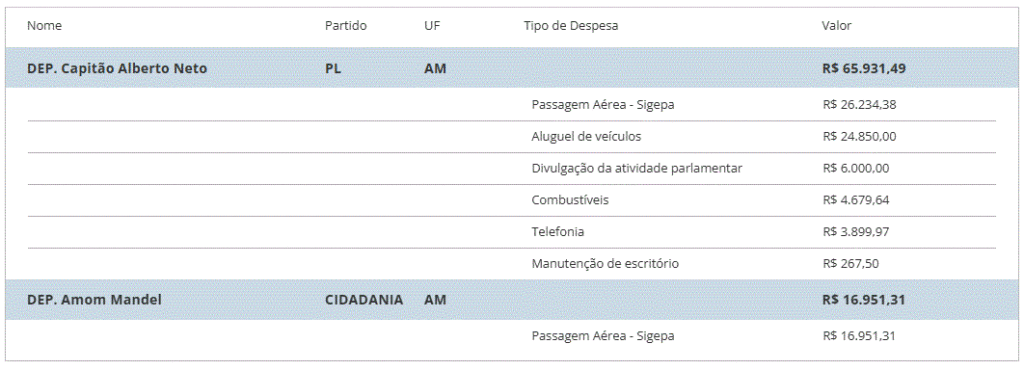The height and width of the screenshot is (370, 1024).
Task: Select the DEP. Capitão Alberto Neto row
Action: pyautogui.click(x=511, y=68)
